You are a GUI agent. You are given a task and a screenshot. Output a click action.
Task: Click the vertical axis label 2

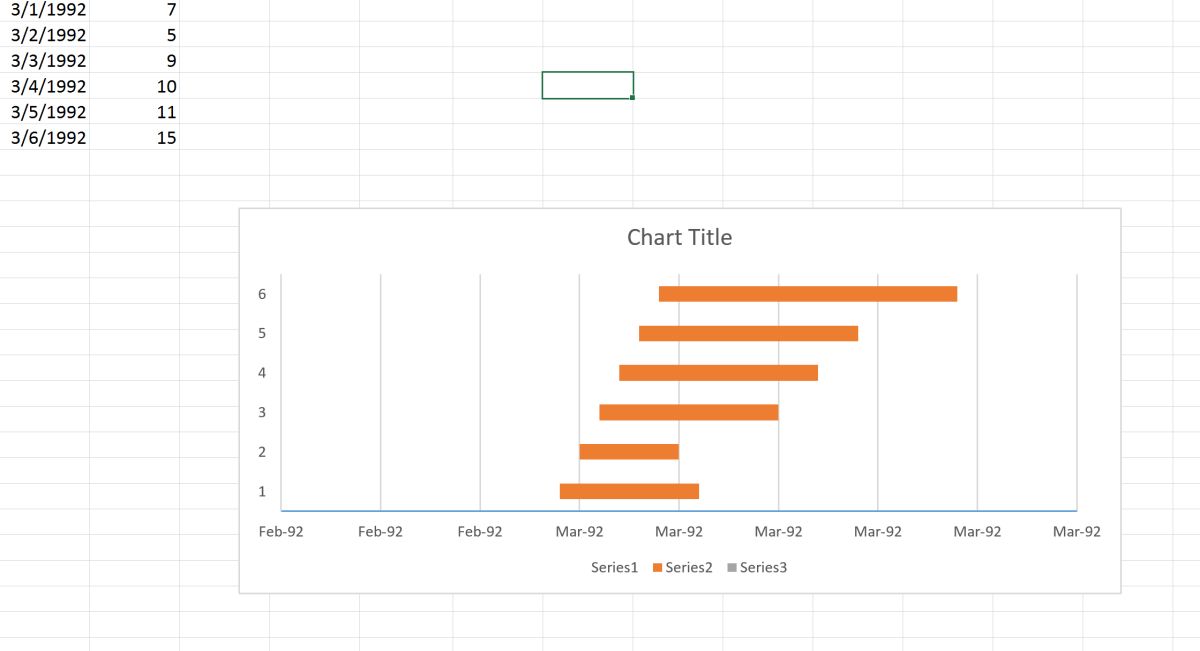coord(262,452)
